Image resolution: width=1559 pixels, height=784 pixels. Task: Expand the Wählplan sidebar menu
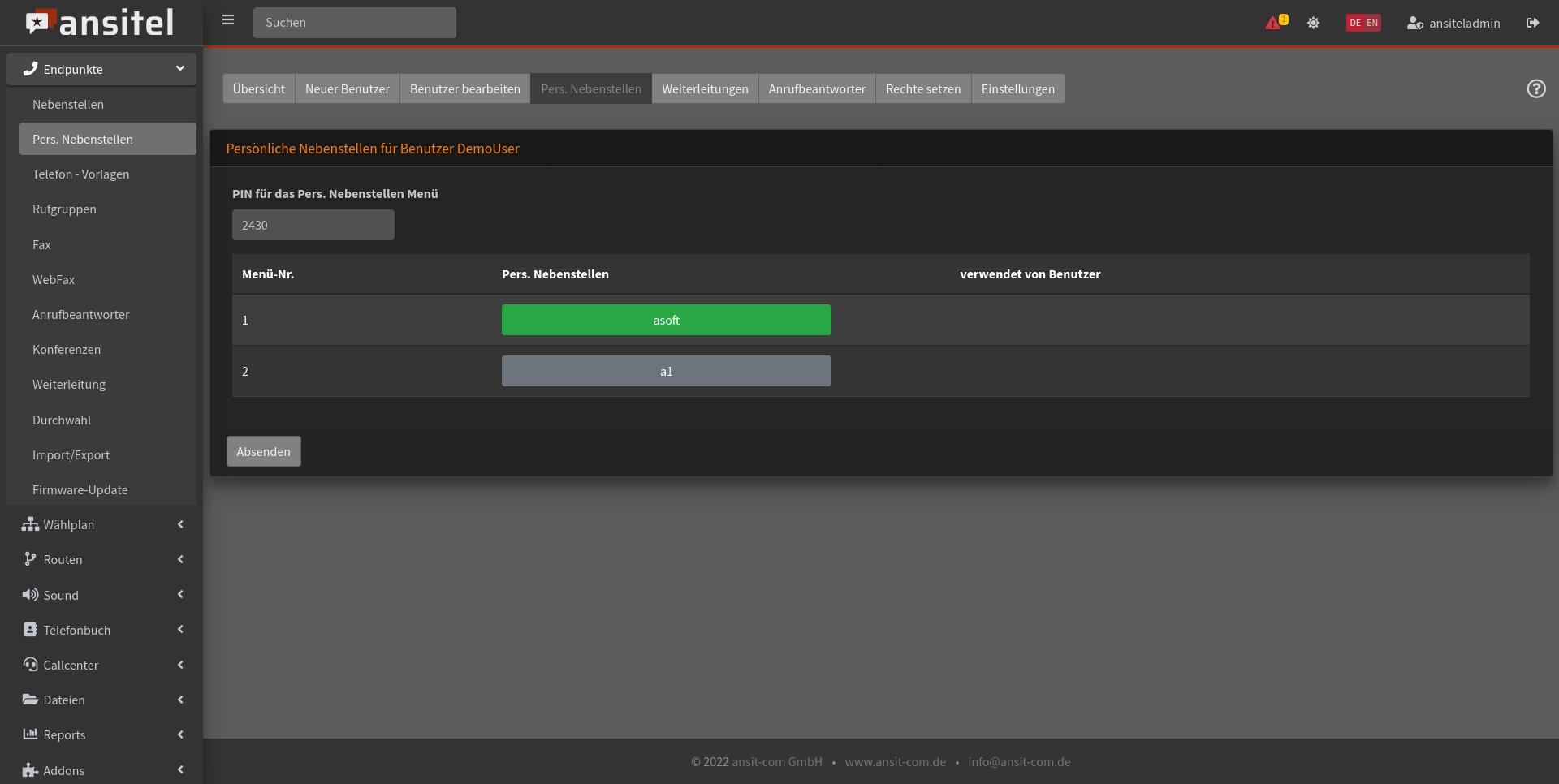pyautogui.click(x=101, y=524)
